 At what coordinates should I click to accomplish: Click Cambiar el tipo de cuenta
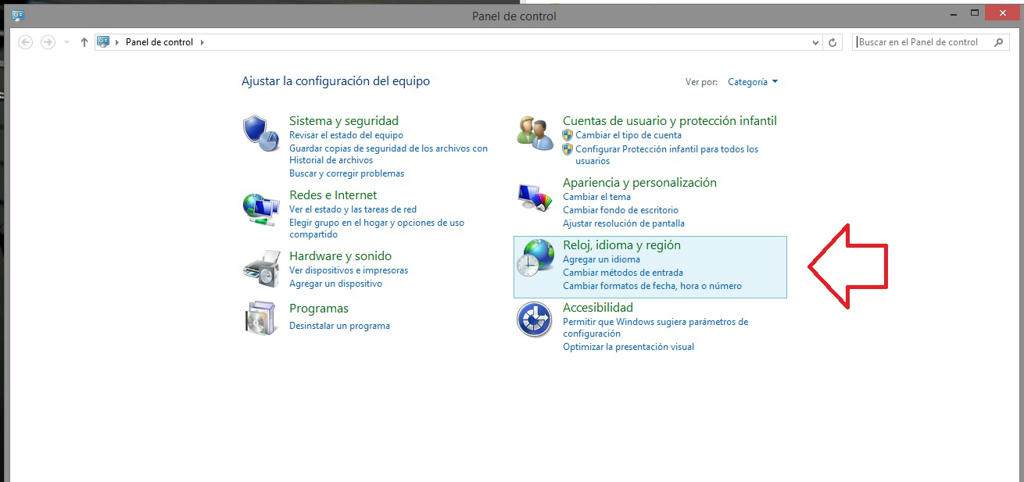coord(628,135)
